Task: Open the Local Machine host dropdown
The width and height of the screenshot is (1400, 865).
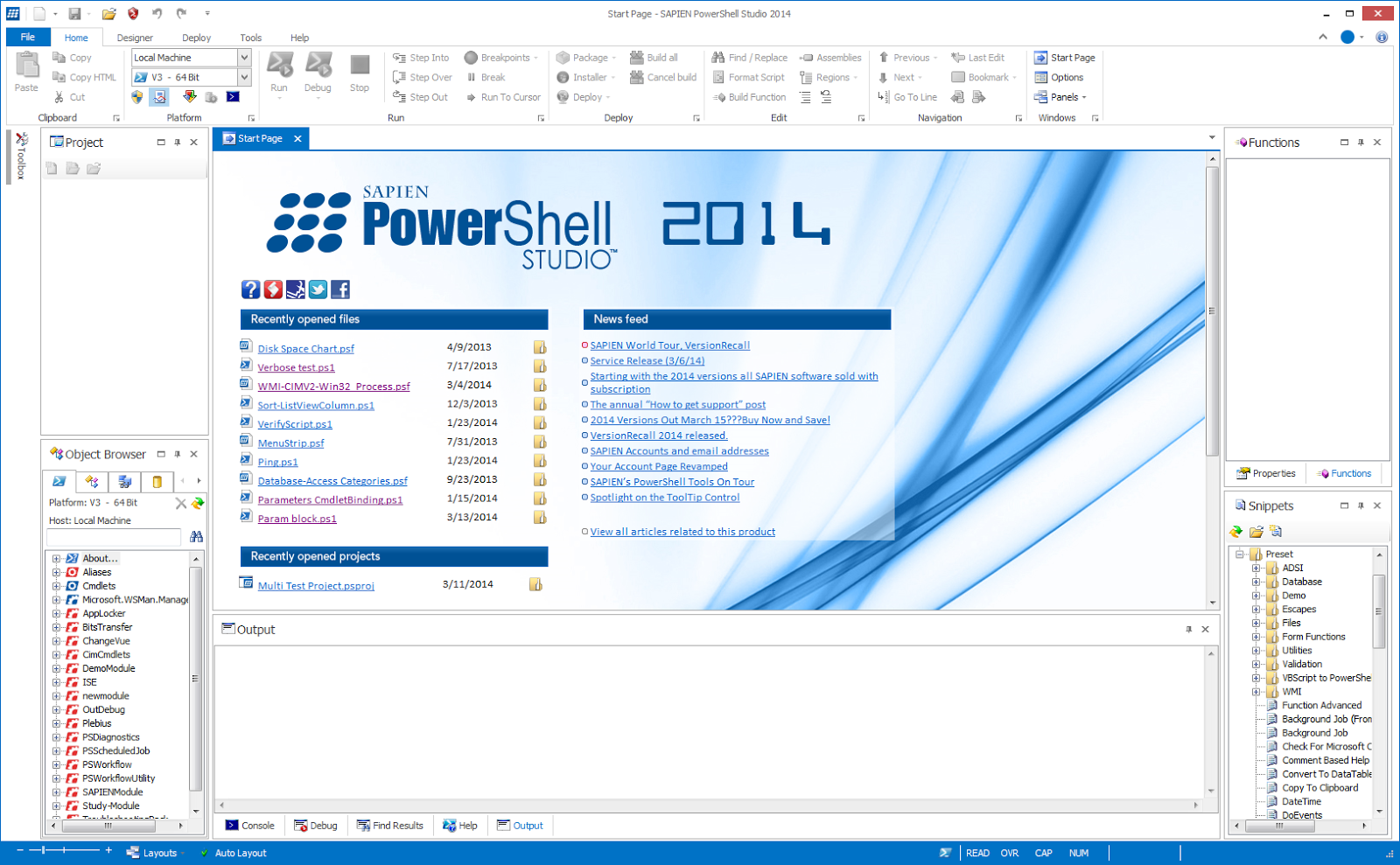Action: tap(244, 58)
